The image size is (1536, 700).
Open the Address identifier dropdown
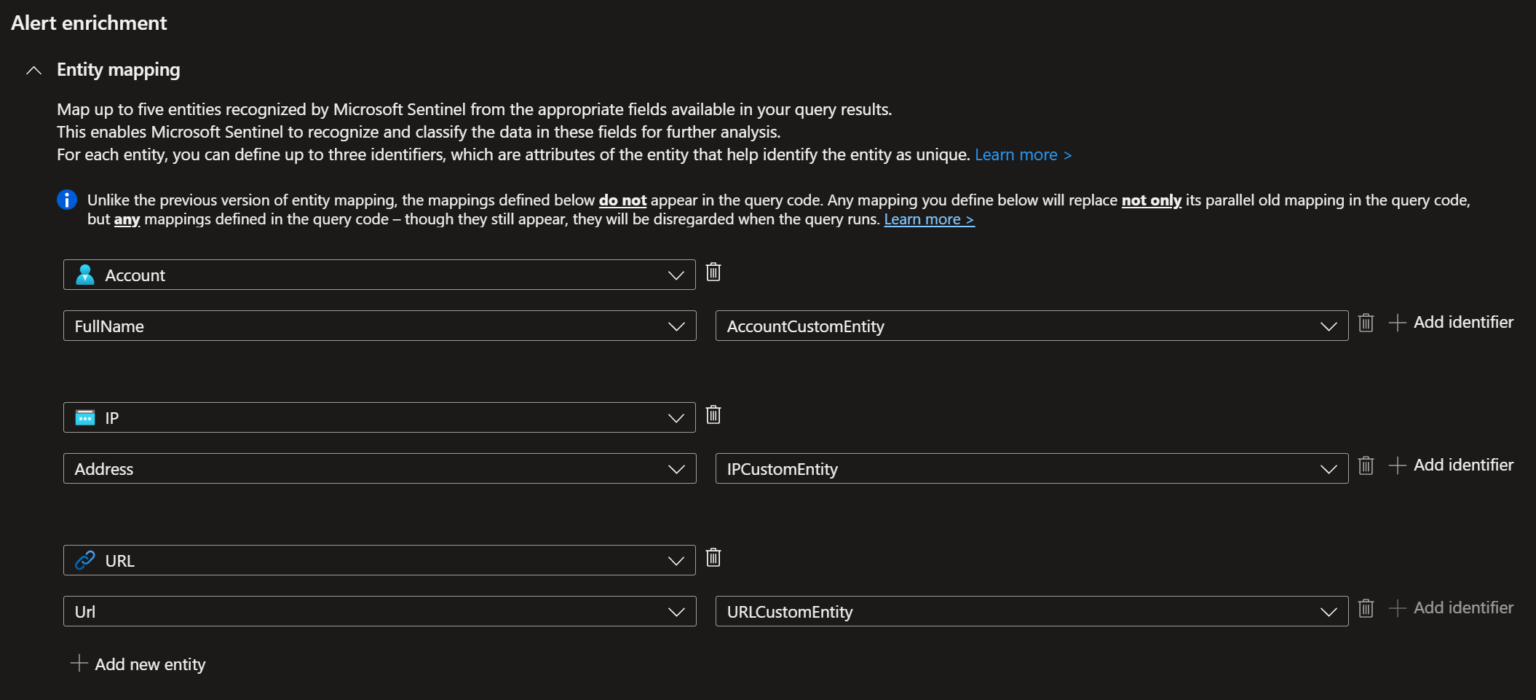[x=676, y=468]
